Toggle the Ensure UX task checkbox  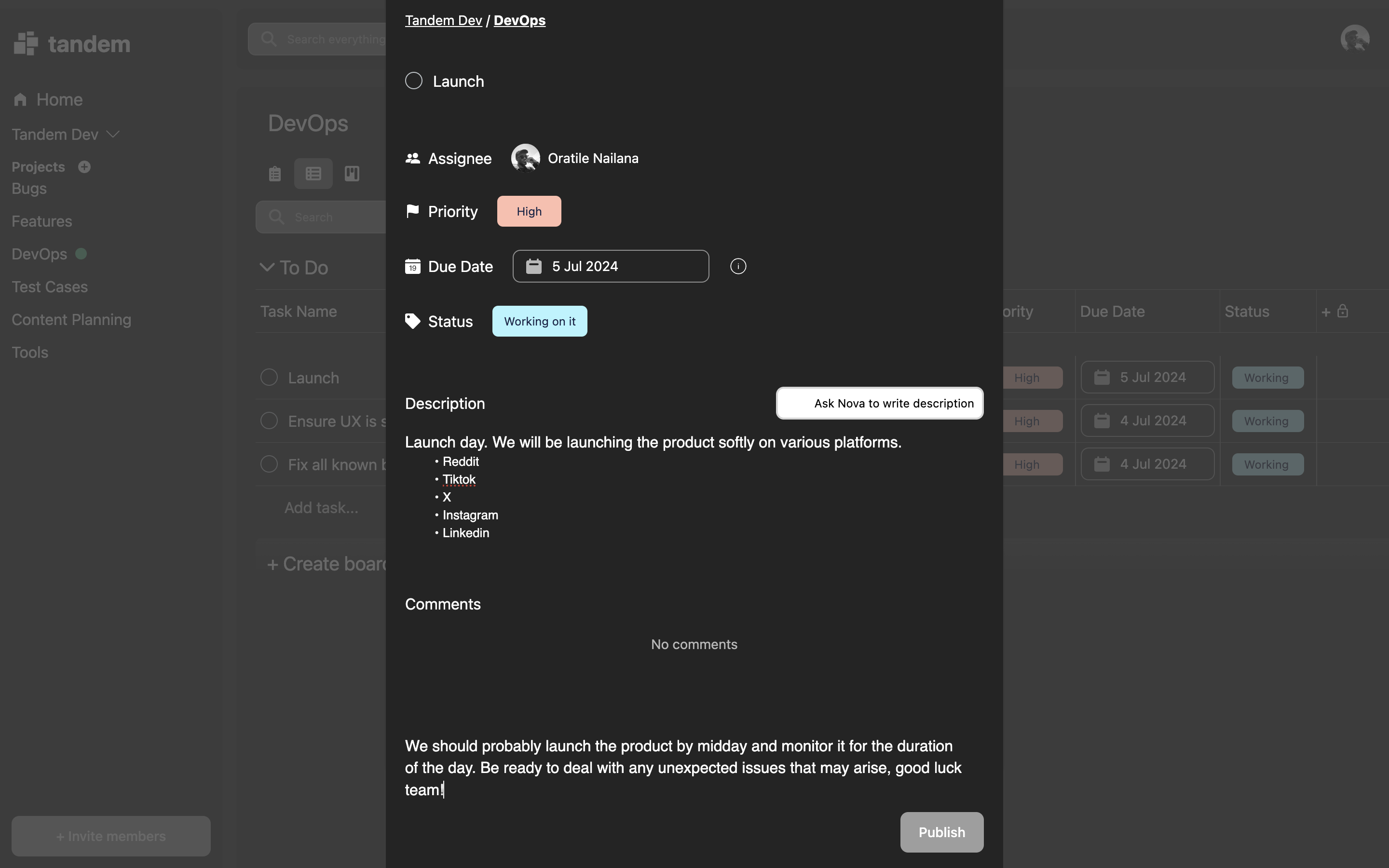coord(269,421)
